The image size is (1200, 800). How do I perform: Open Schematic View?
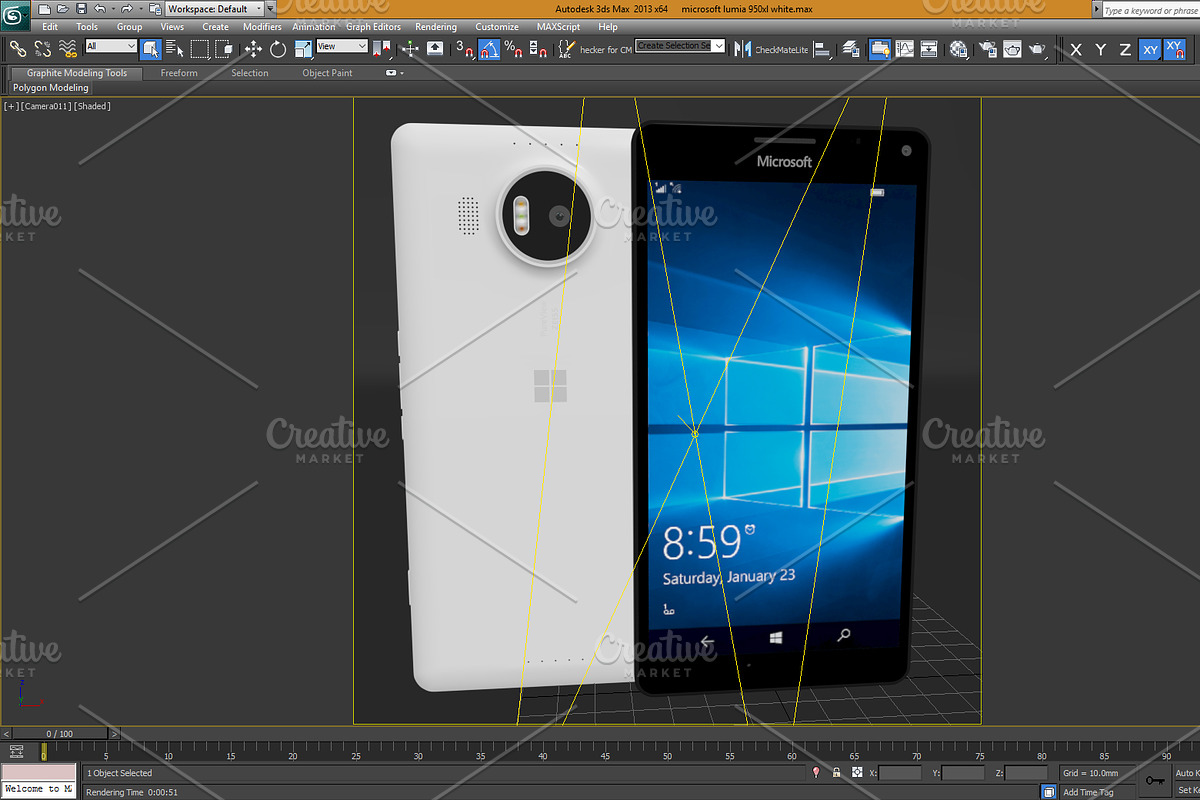point(929,48)
